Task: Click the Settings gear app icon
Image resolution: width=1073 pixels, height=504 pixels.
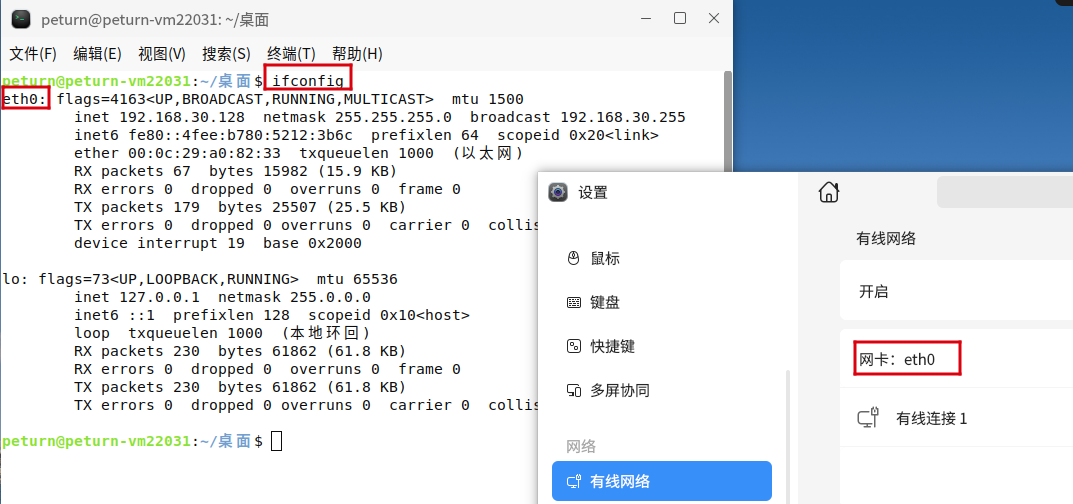Action: coord(558,192)
